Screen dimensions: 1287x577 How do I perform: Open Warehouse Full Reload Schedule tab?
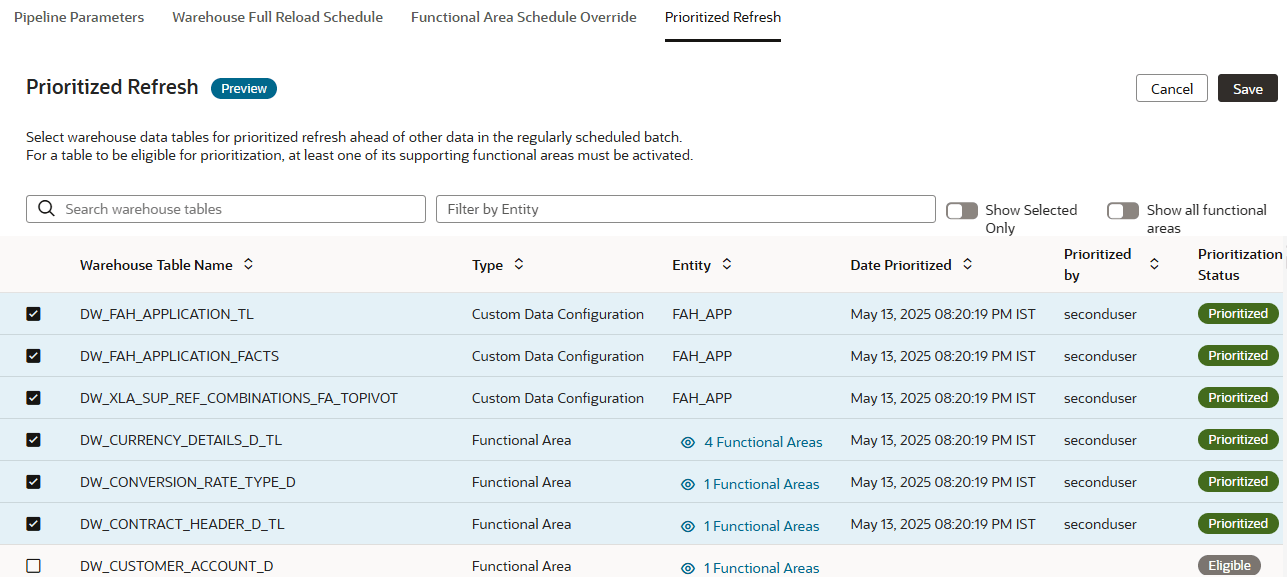[277, 17]
